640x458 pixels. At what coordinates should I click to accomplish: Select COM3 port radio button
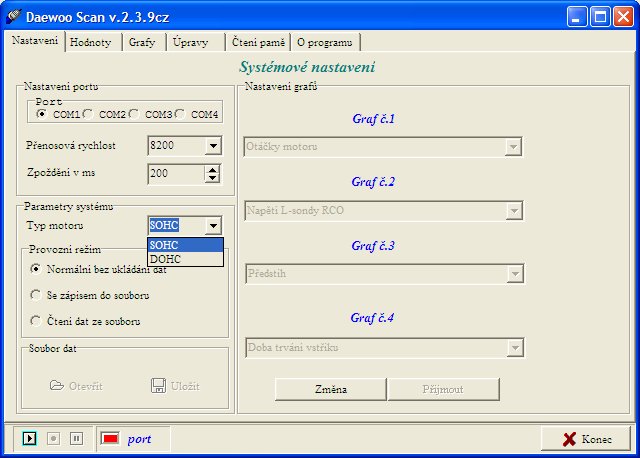(134, 114)
